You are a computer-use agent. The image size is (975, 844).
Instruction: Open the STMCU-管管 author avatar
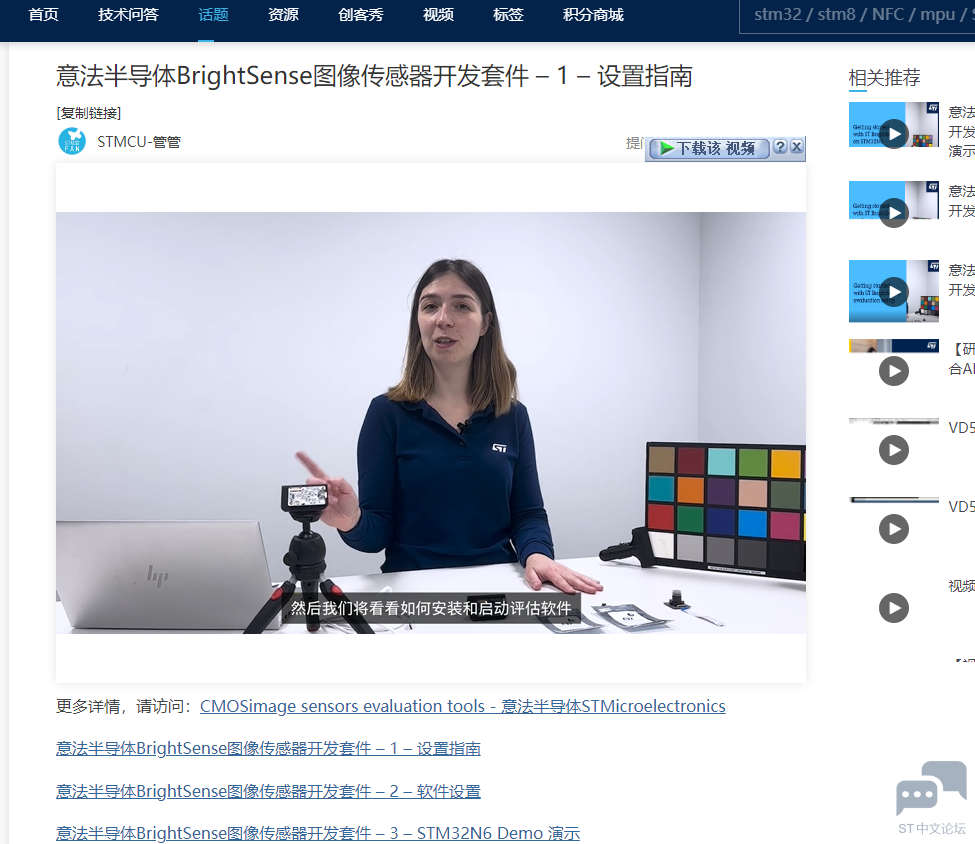click(x=72, y=141)
